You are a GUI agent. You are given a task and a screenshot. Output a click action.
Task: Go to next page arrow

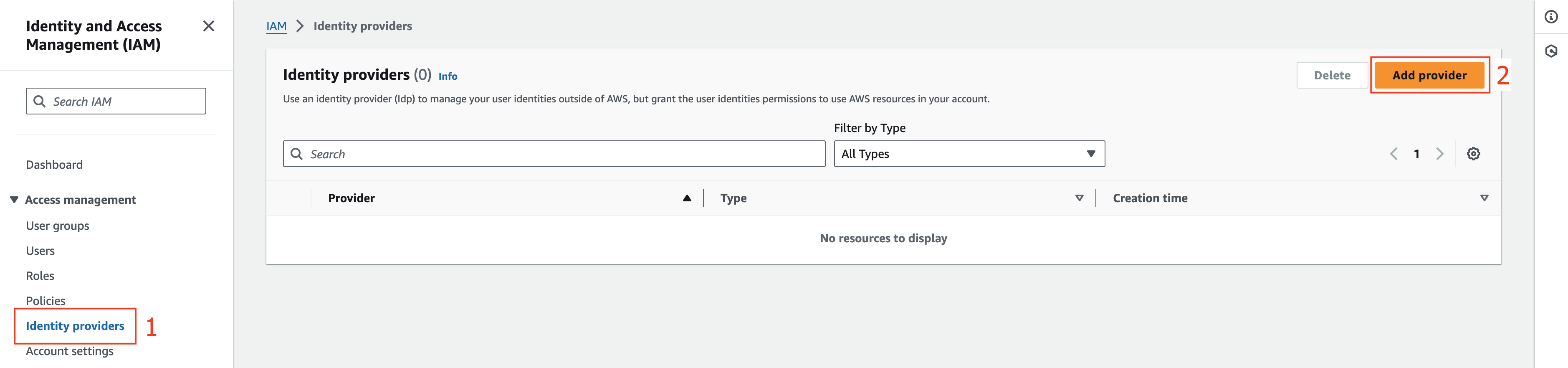pyautogui.click(x=1439, y=154)
